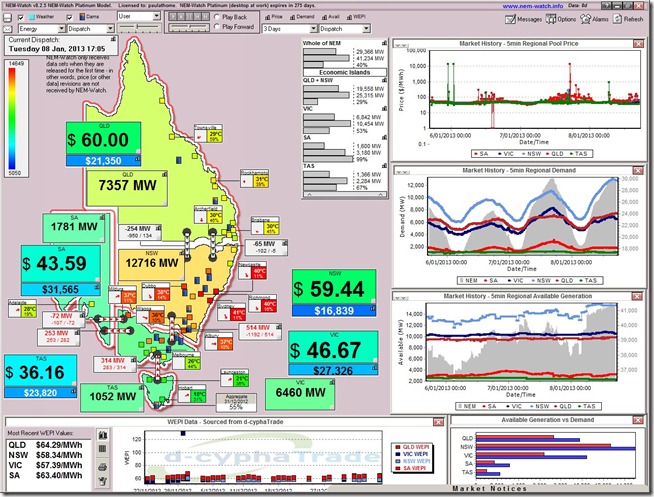Open left Dispatch dropdown beside Energy

pos(91,29)
